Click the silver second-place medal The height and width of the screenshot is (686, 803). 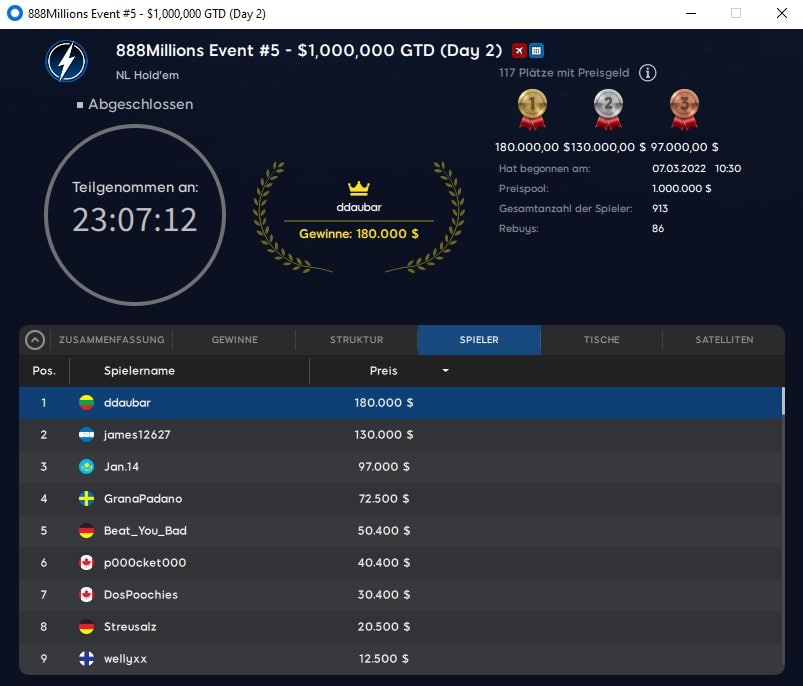(x=607, y=109)
